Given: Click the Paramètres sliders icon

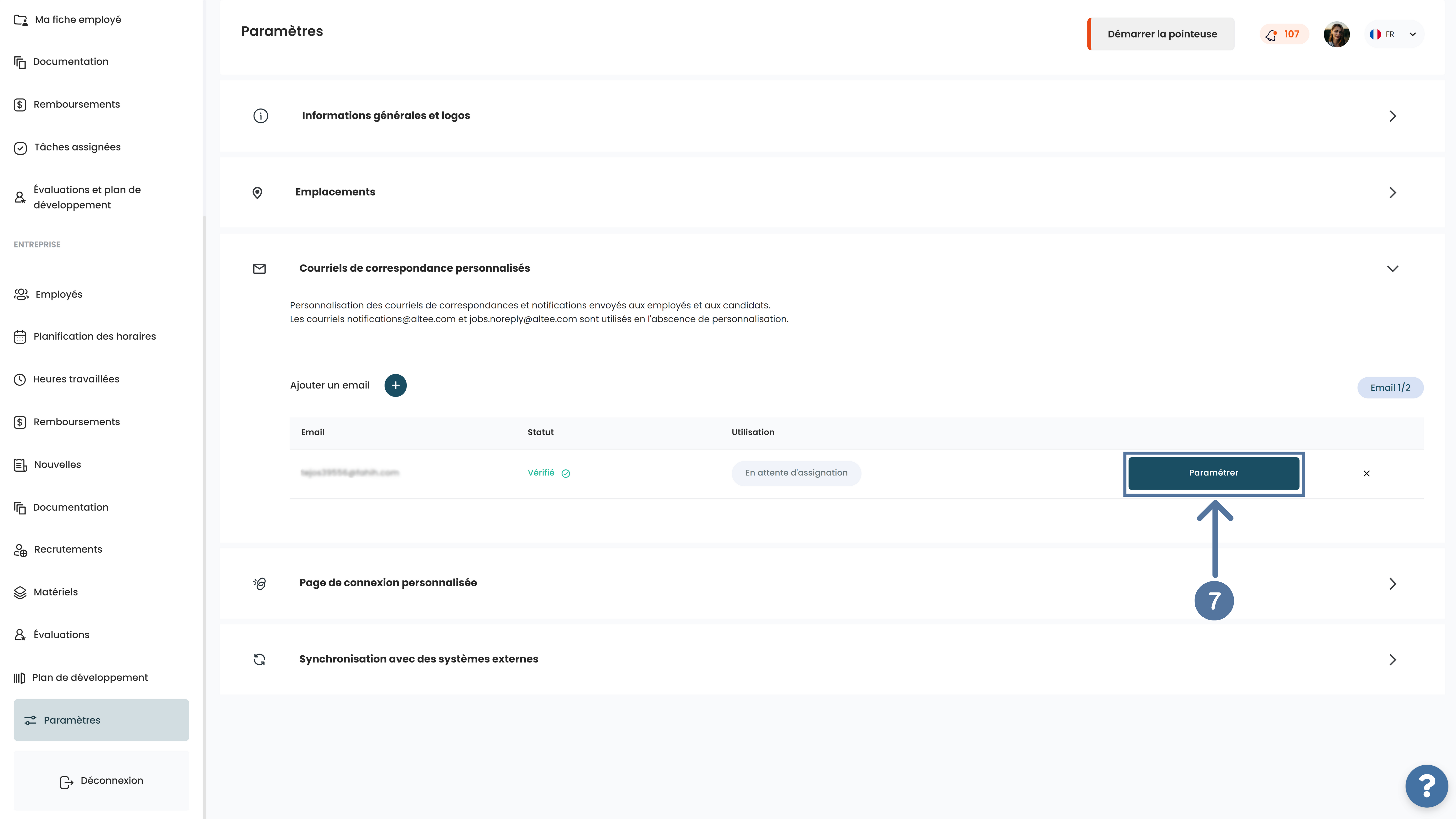Looking at the screenshot, I should pyautogui.click(x=31, y=721).
